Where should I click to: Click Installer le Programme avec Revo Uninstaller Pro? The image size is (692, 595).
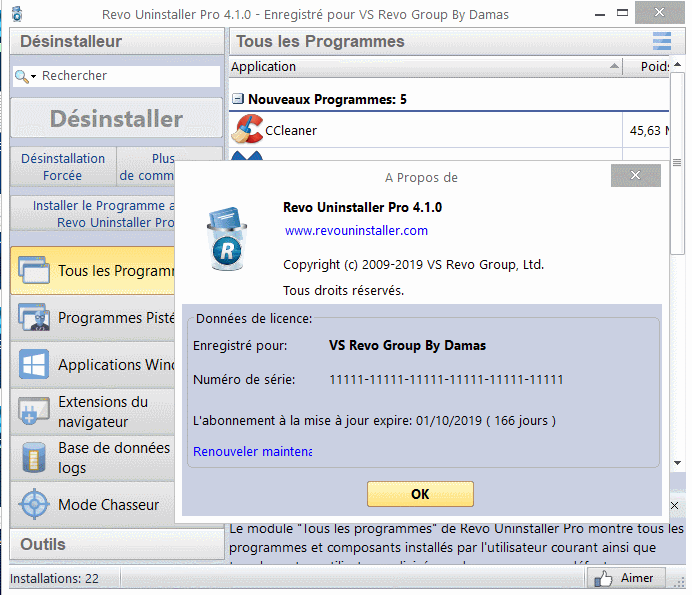(x=93, y=214)
